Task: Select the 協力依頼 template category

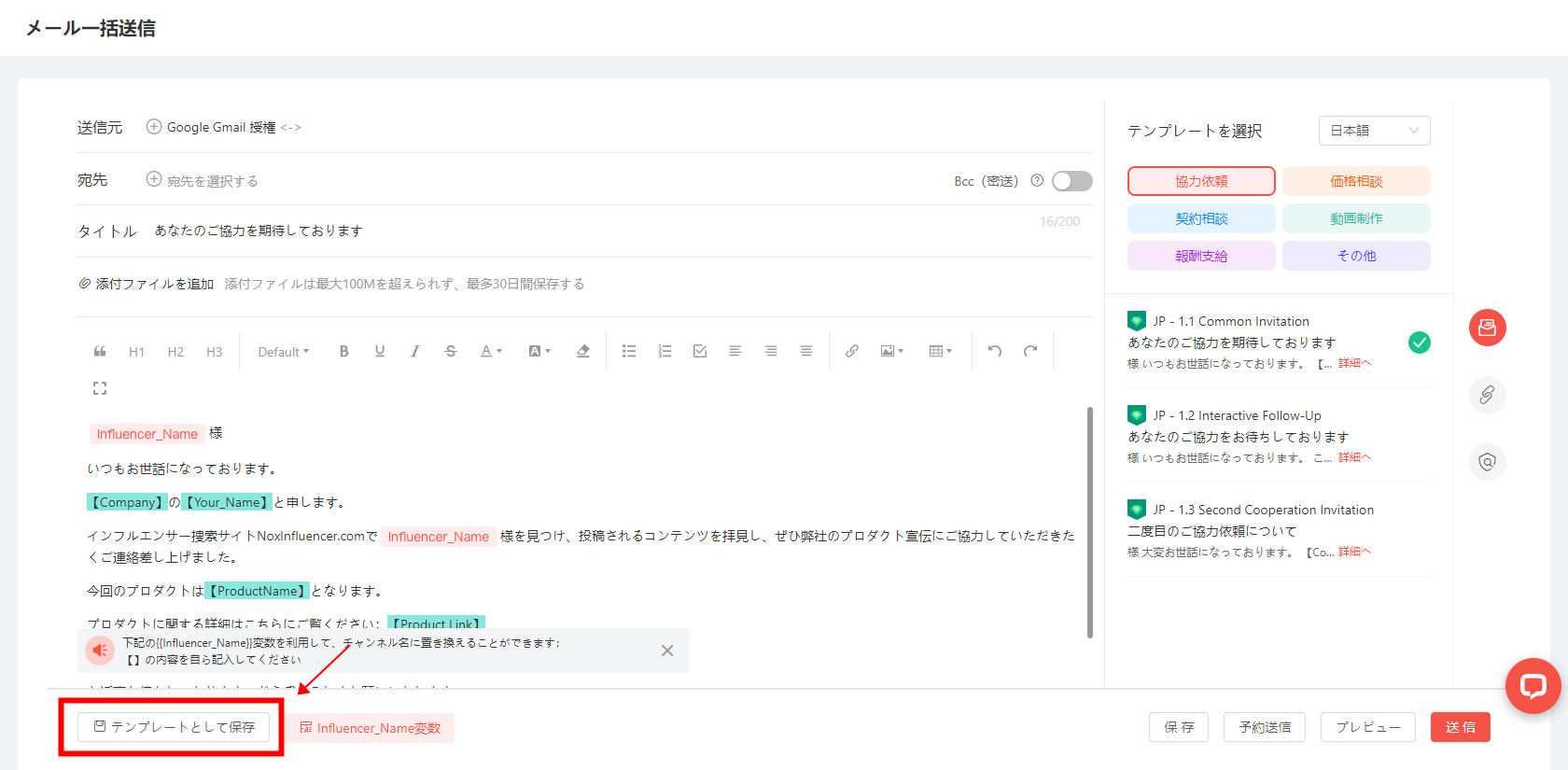Action: click(1201, 181)
